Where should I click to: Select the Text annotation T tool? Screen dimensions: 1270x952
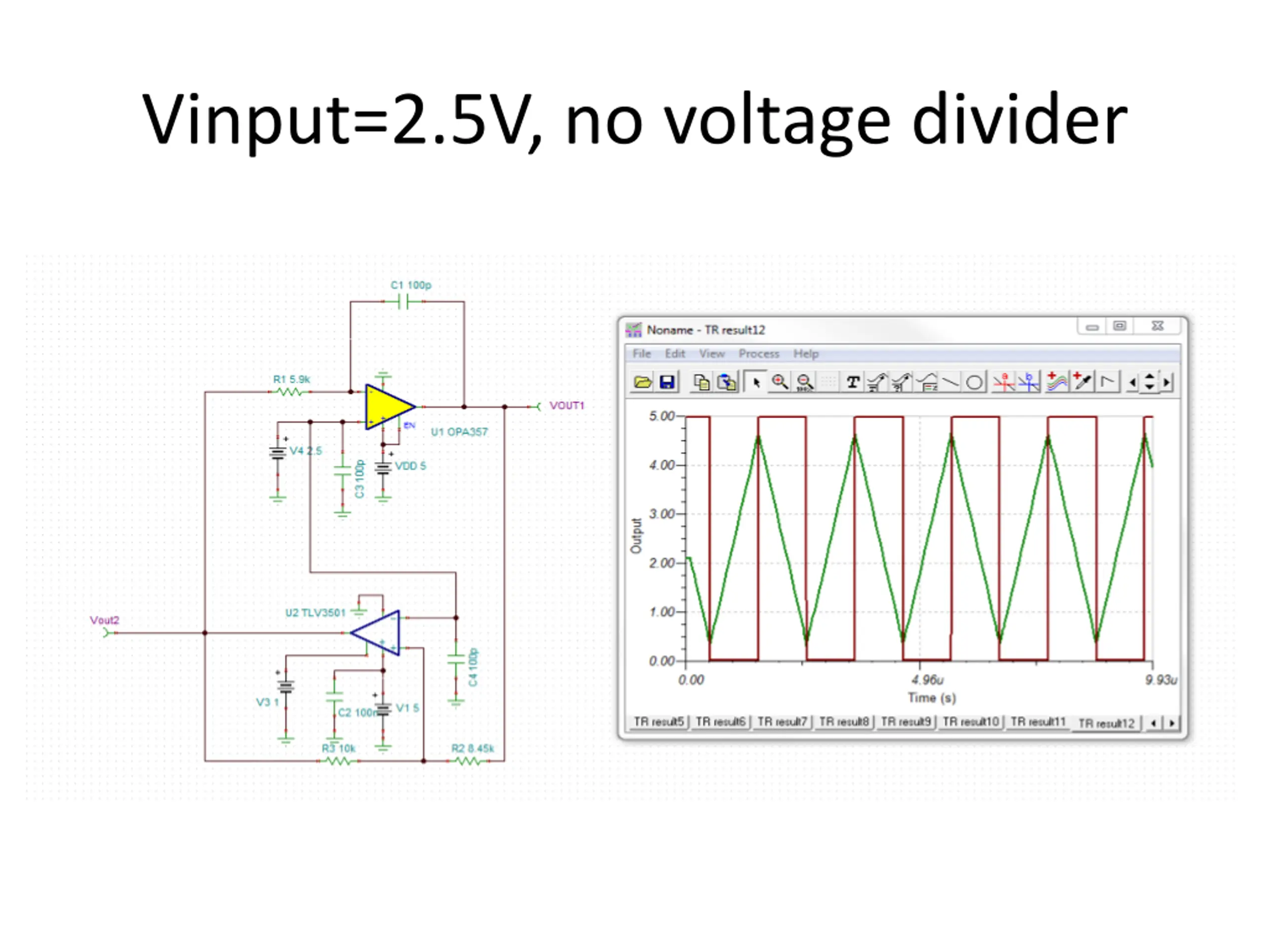853,382
